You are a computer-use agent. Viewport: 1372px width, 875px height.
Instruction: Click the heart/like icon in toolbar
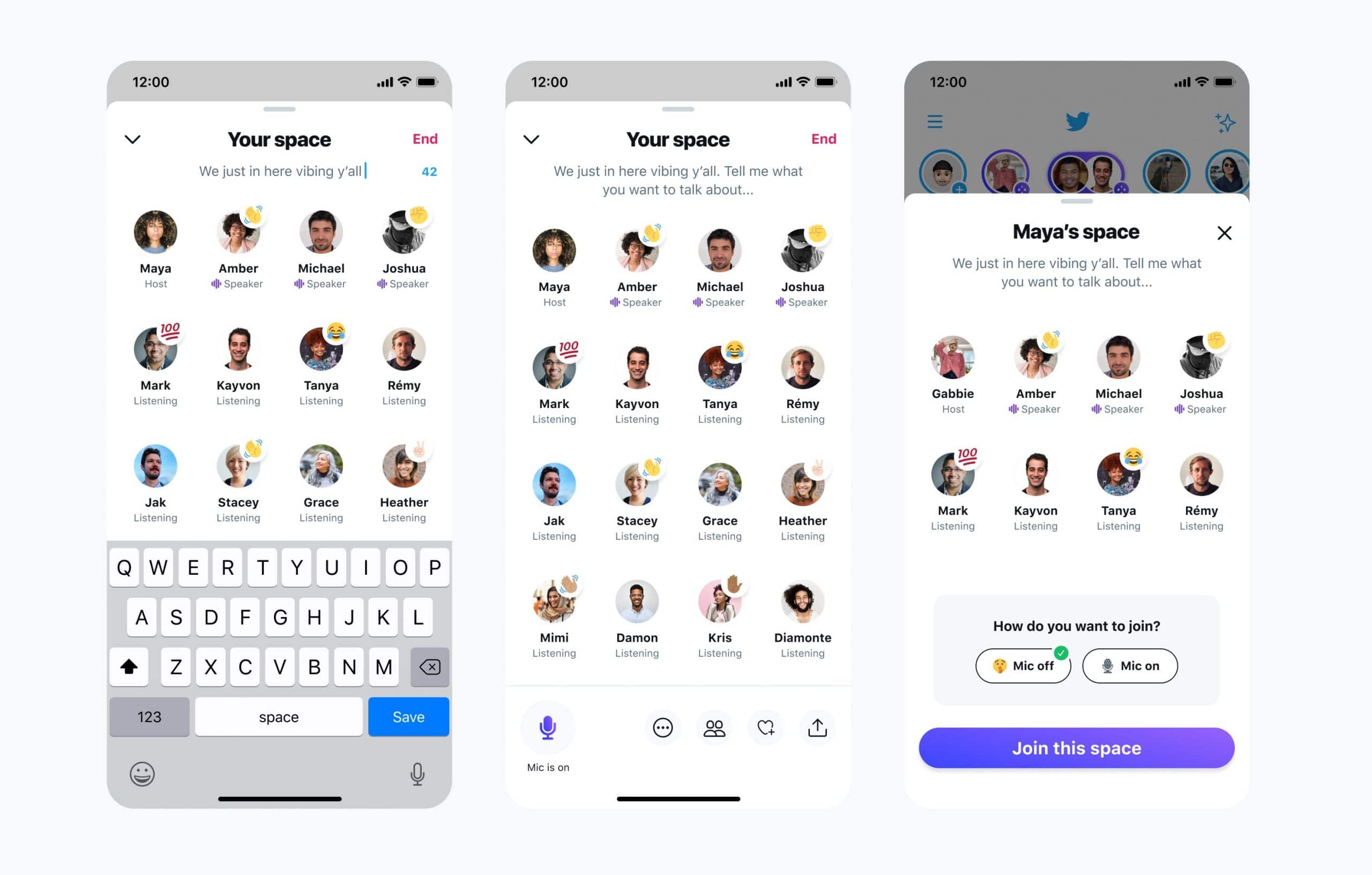[765, 727]
